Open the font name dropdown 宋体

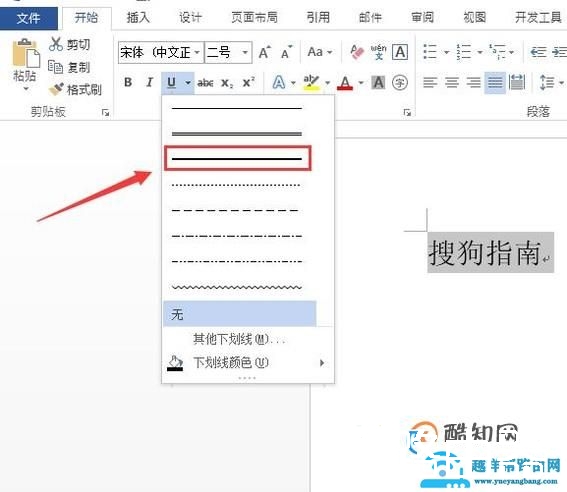point(197,52)
